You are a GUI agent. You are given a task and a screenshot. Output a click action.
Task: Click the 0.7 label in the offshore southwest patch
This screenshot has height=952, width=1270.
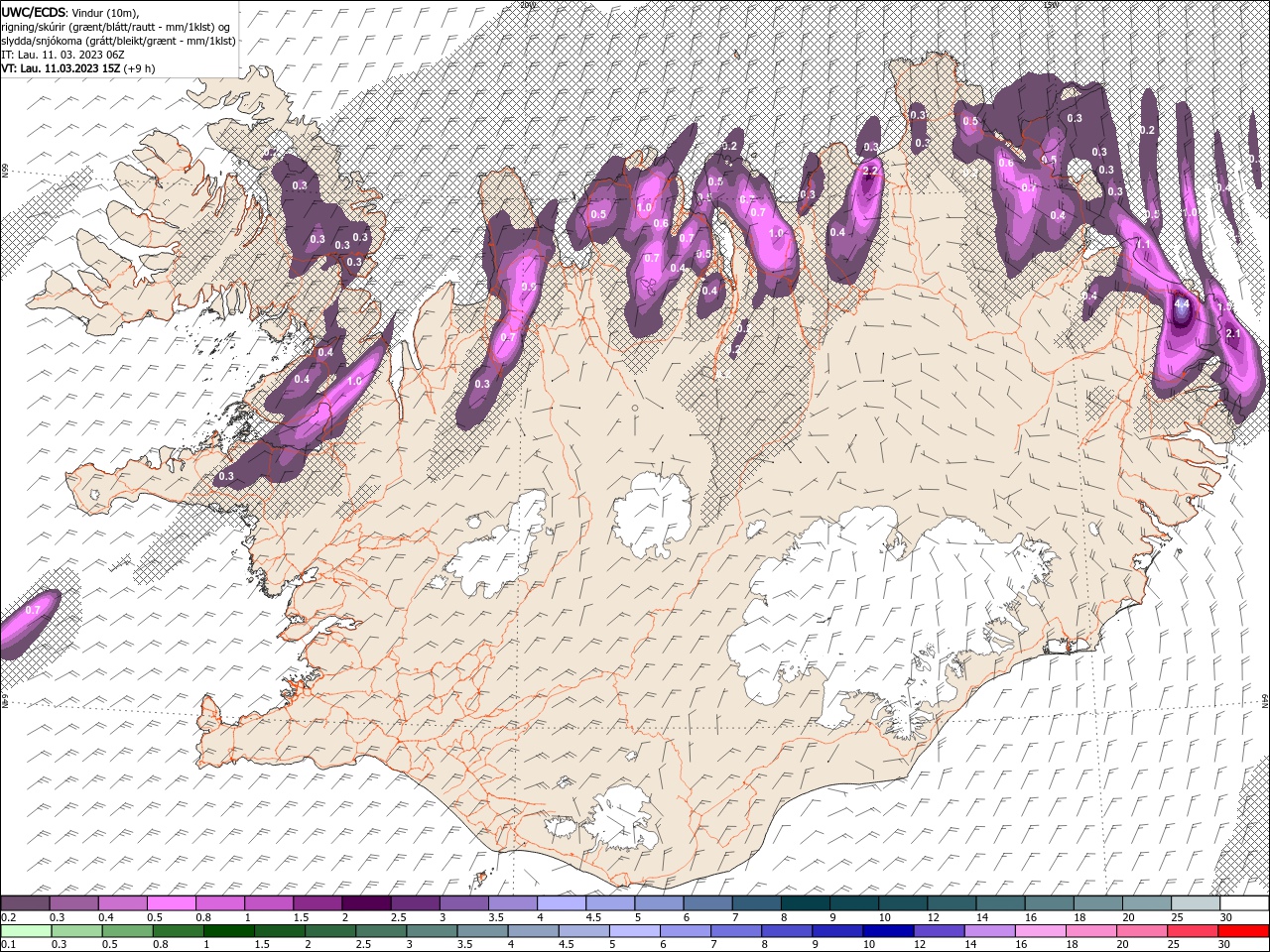pyautogui.click(x=32, y=610)
